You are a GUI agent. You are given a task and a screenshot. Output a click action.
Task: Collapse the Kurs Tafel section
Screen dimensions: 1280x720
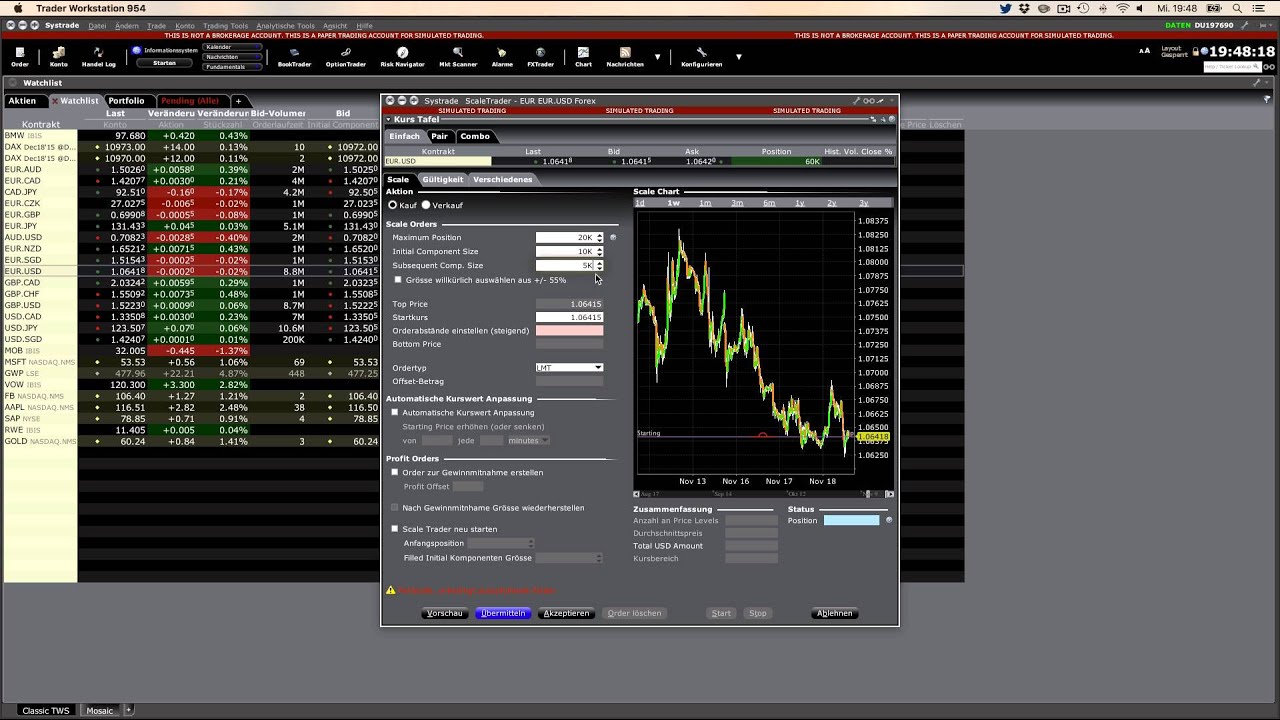[x=388, y=120]
